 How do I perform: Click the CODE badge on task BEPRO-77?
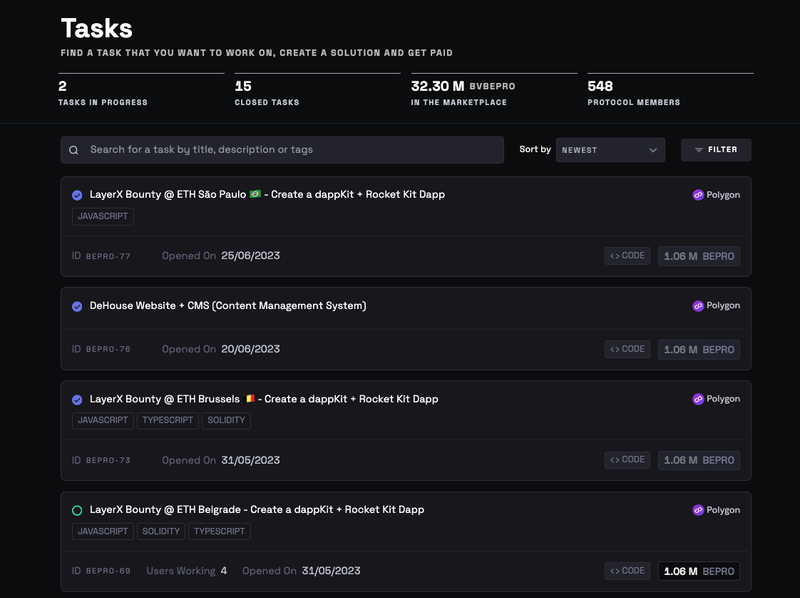627,256
